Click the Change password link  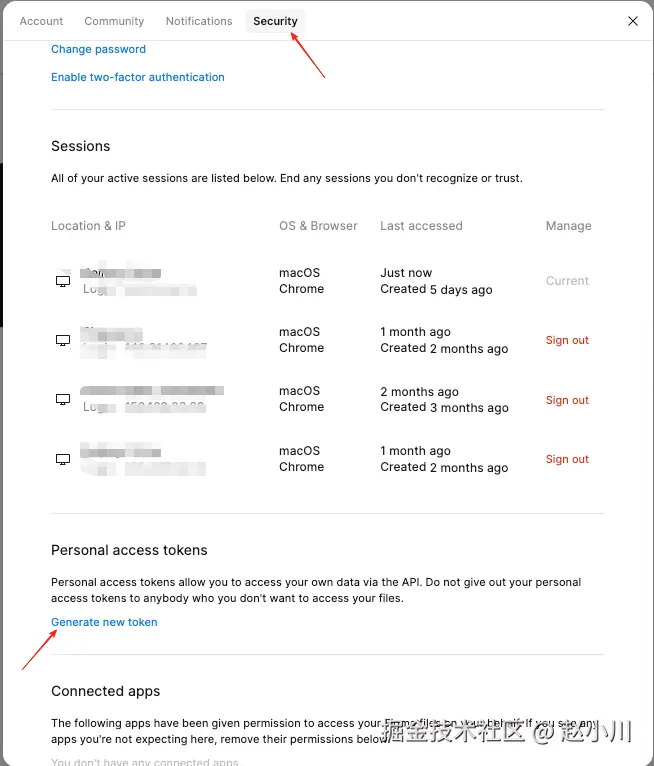coord(98,49)
